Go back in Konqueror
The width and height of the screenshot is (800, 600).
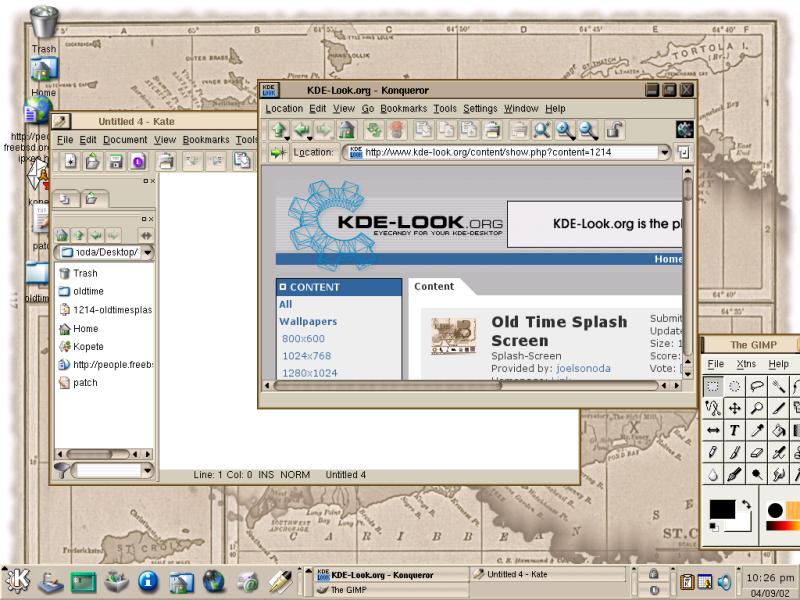point(302,130)
